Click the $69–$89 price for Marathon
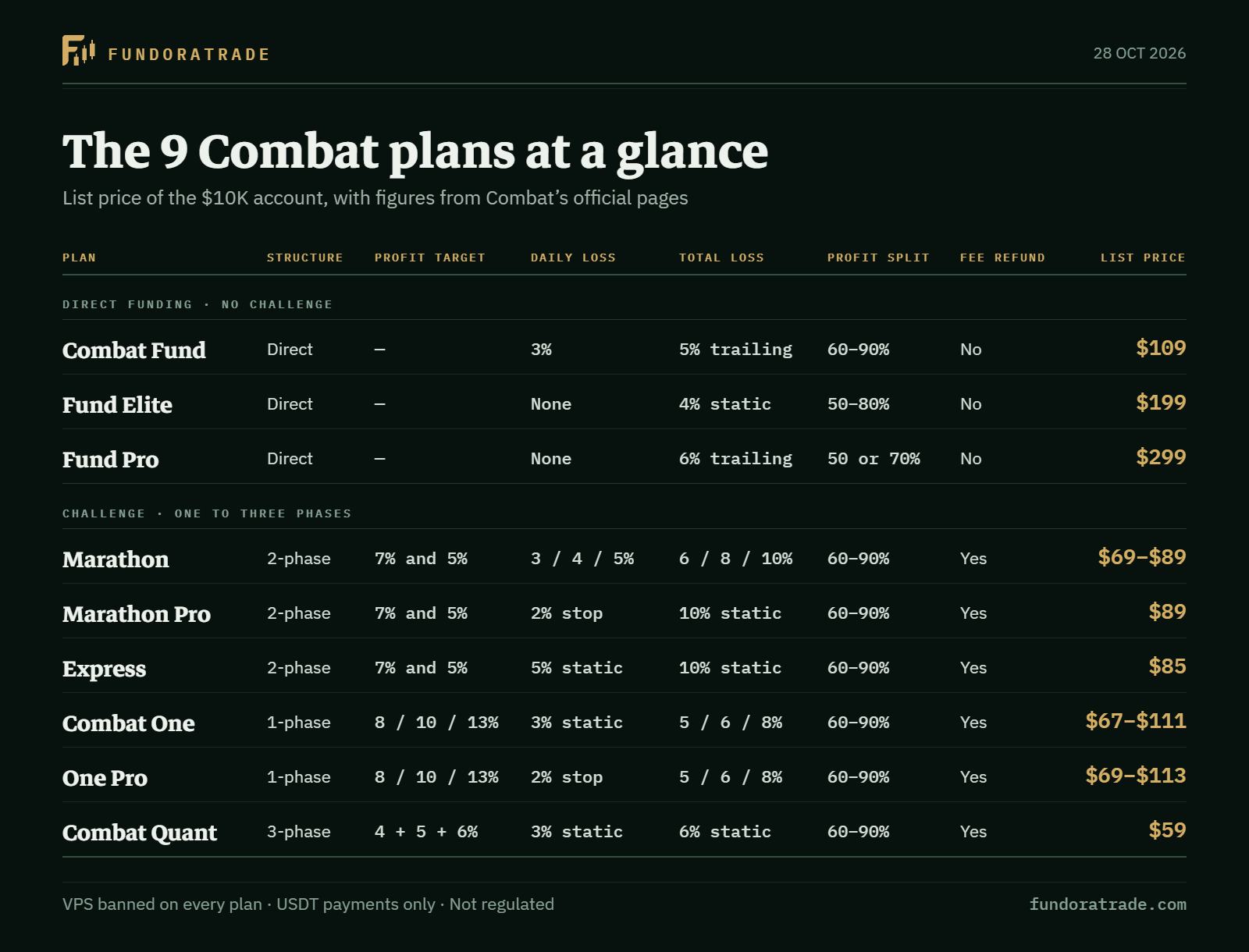 click(x=1142, y=557)
